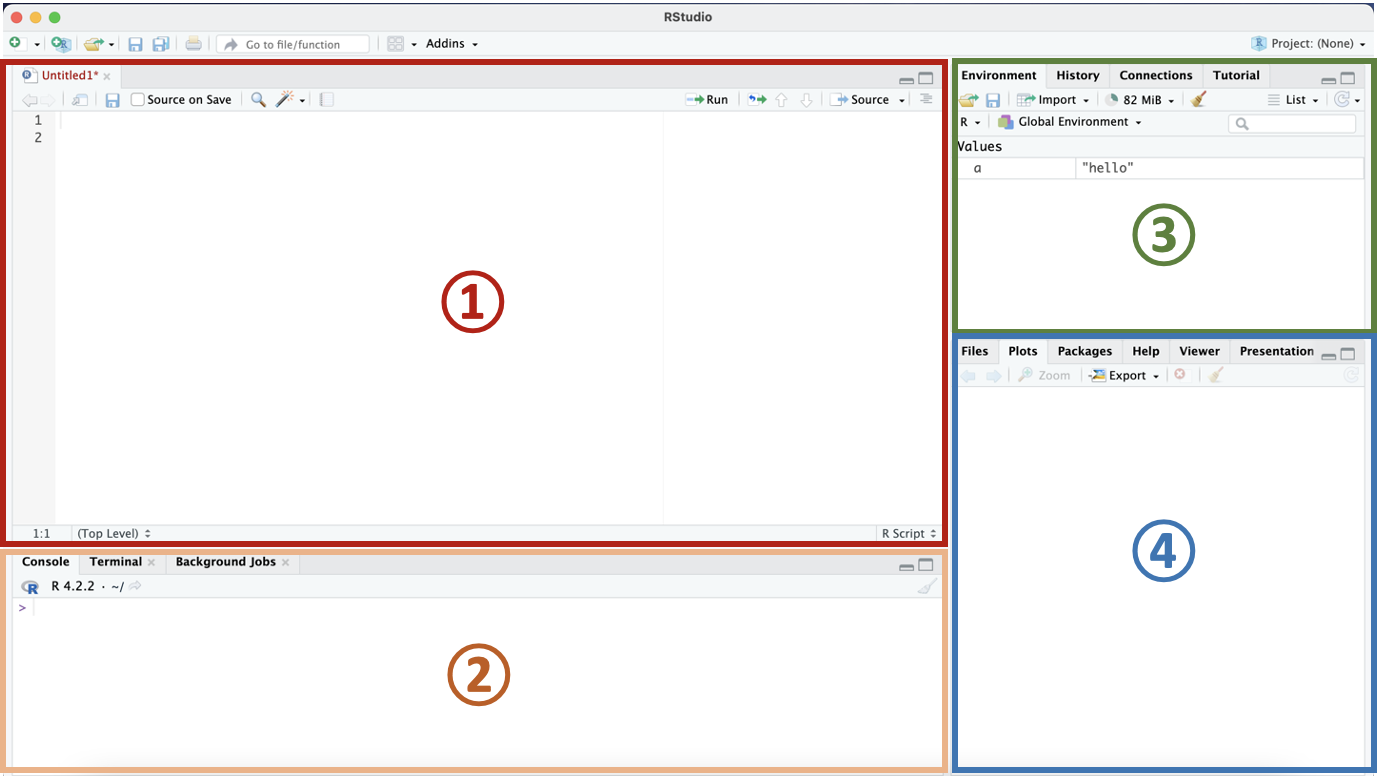Open the Export menu in Plots pane
Image resolution: width=1380 pixels, height=776 pixels.
[x=1124, y=375]
